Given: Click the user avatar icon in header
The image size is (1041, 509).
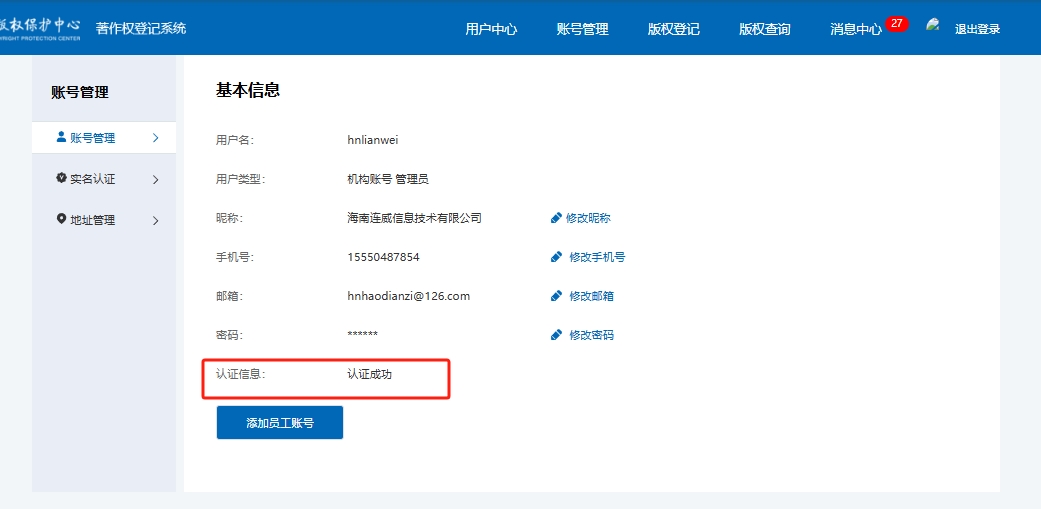Looking at the screenshot, I should [933, 25].
